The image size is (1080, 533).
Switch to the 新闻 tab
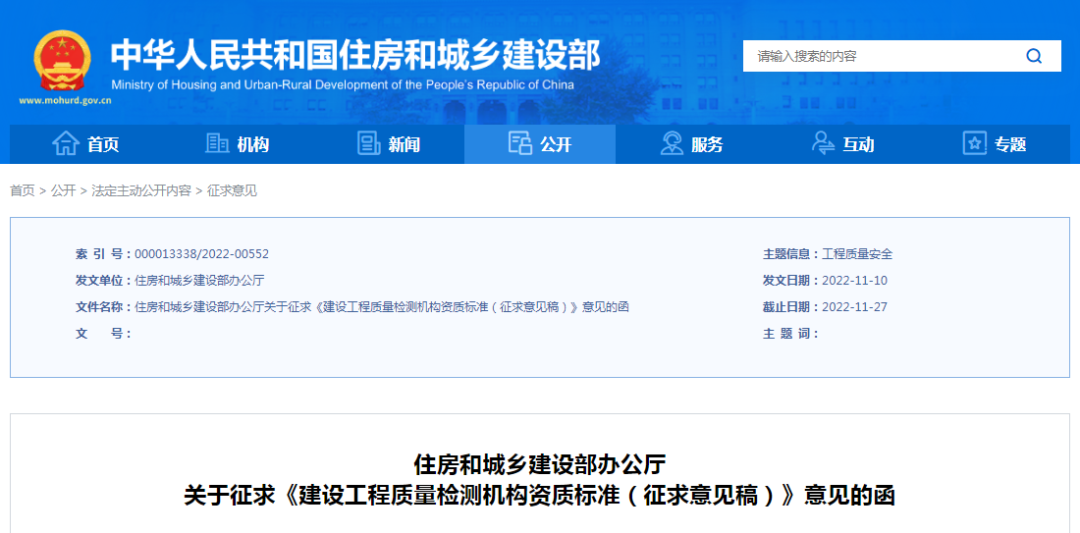[388, 144]
